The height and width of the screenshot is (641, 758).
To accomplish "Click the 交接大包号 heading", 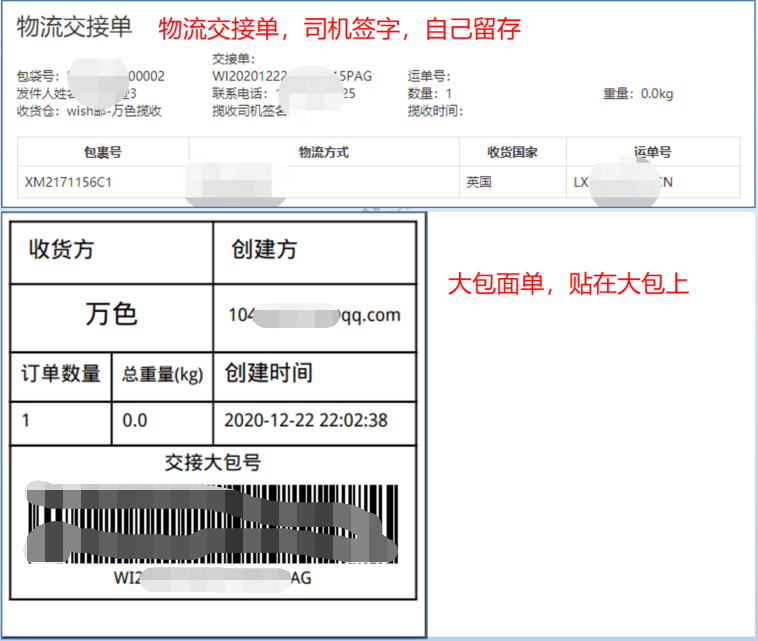I will 213,463.
